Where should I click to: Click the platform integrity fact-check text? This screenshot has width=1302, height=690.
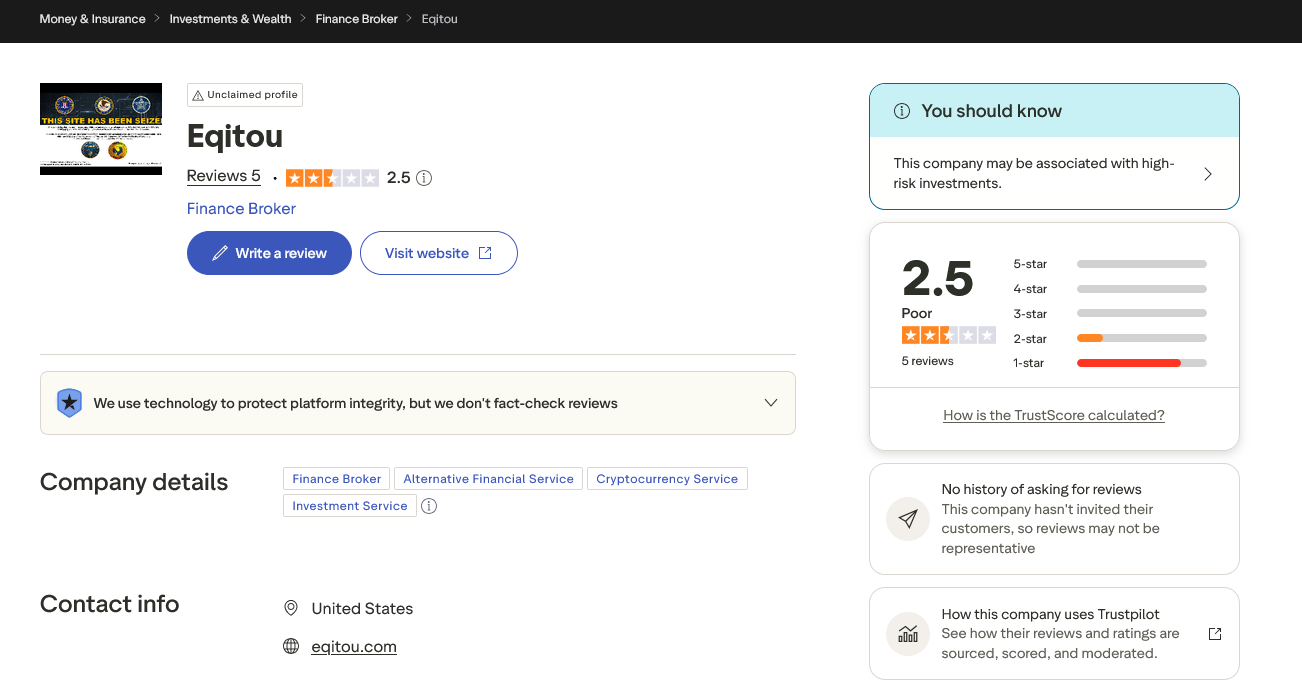coord(355,403)
